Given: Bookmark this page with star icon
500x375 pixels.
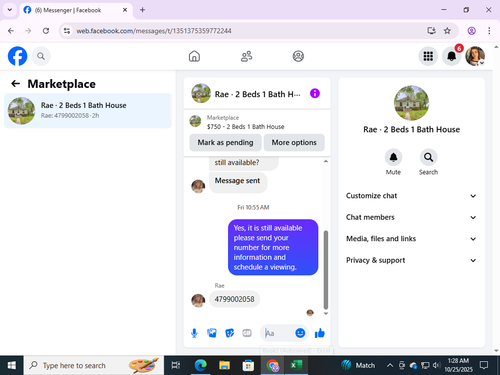Looking at the screenshot, I should (447, 31).
